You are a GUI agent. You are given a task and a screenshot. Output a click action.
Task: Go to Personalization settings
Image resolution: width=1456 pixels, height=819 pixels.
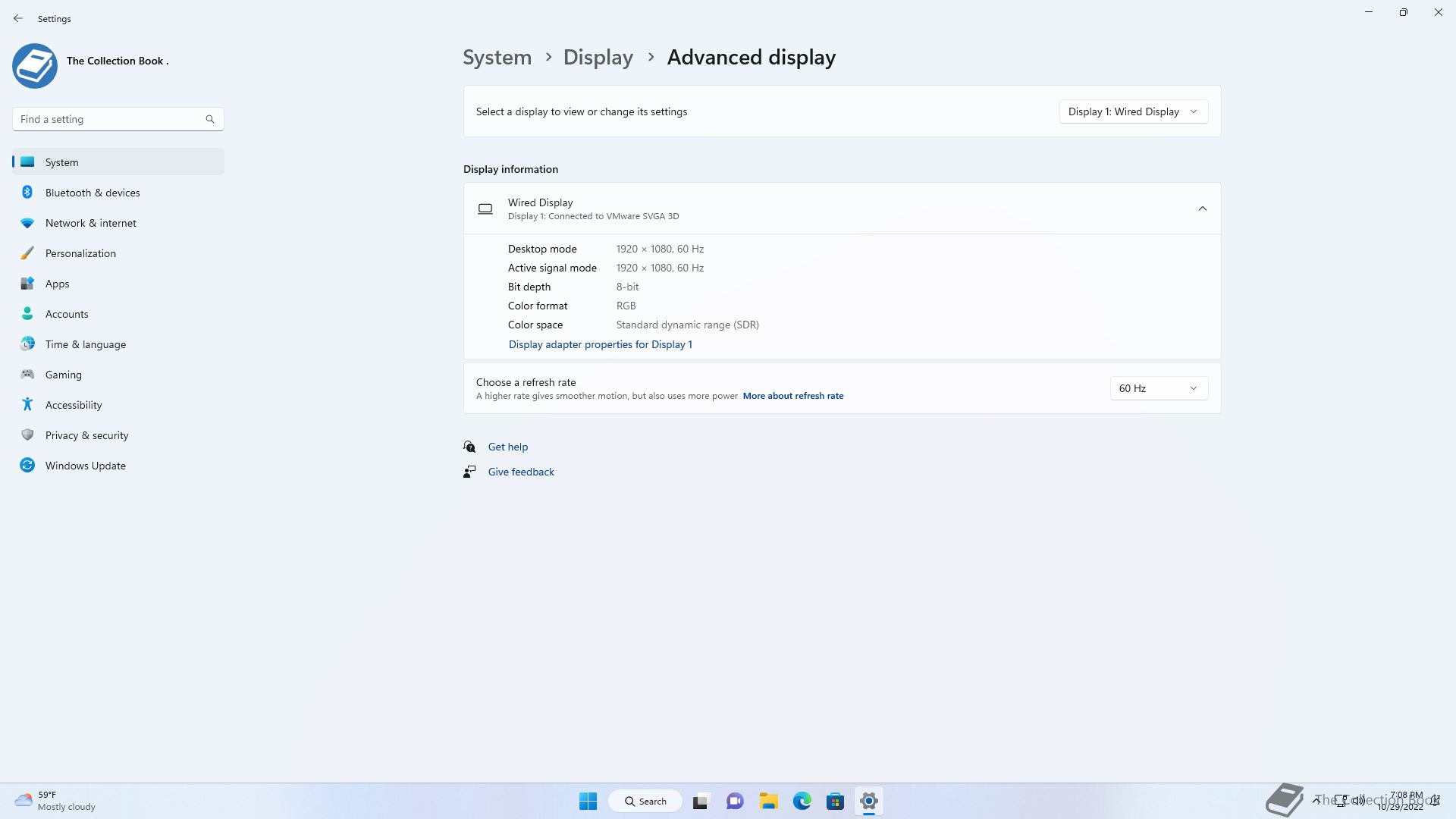coord(80,253)
